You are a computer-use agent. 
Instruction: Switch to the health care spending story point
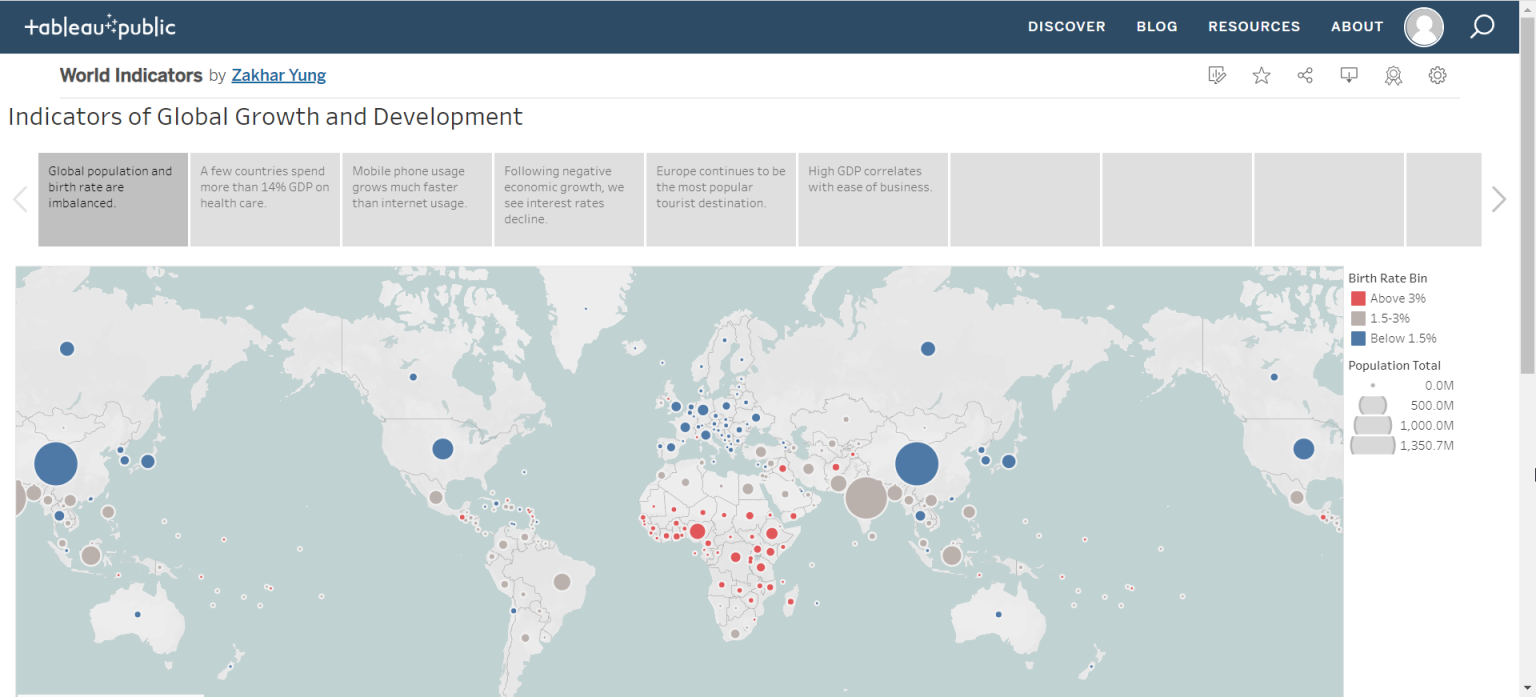point(264,199)
